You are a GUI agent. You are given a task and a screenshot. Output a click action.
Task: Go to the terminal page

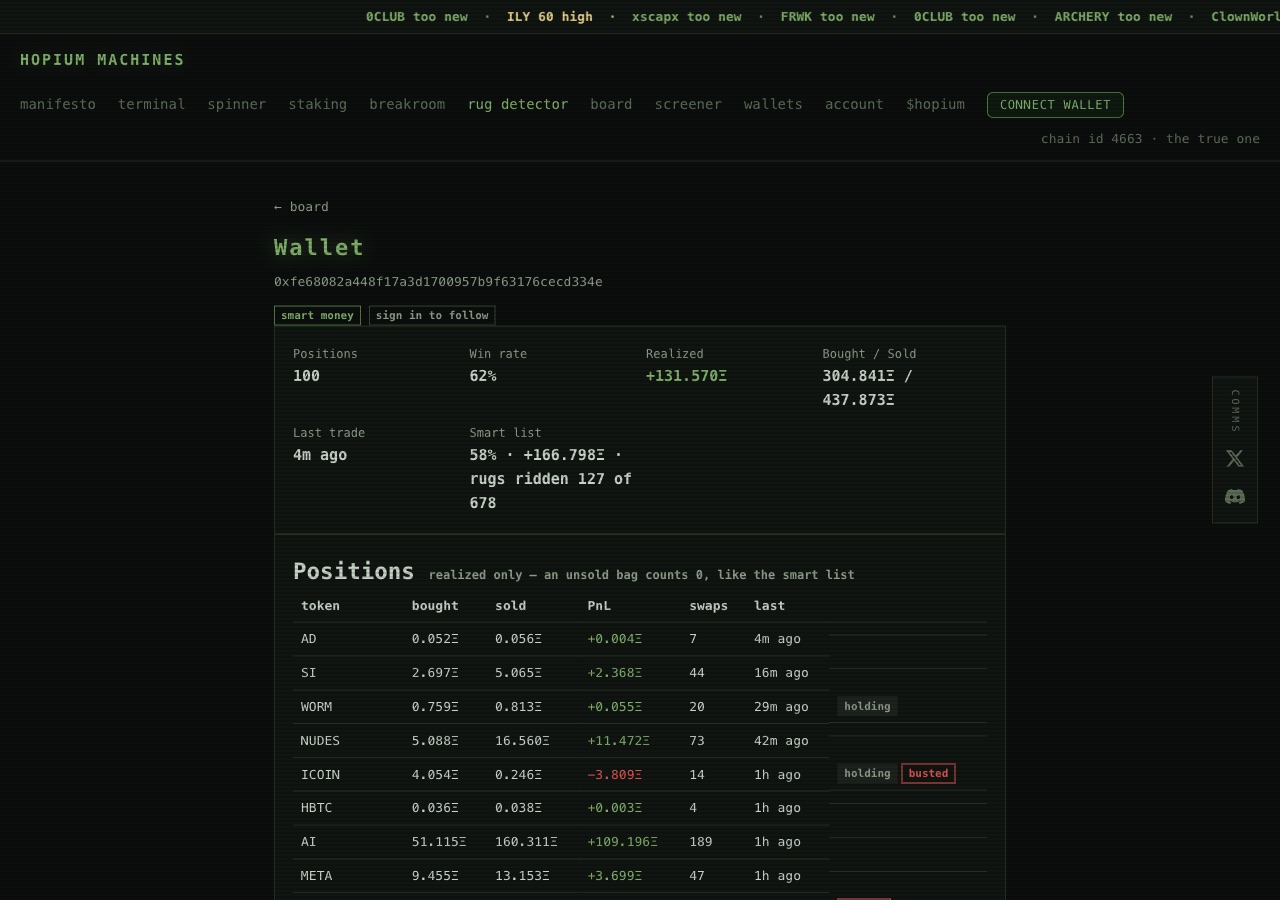[x=152, y=104]
